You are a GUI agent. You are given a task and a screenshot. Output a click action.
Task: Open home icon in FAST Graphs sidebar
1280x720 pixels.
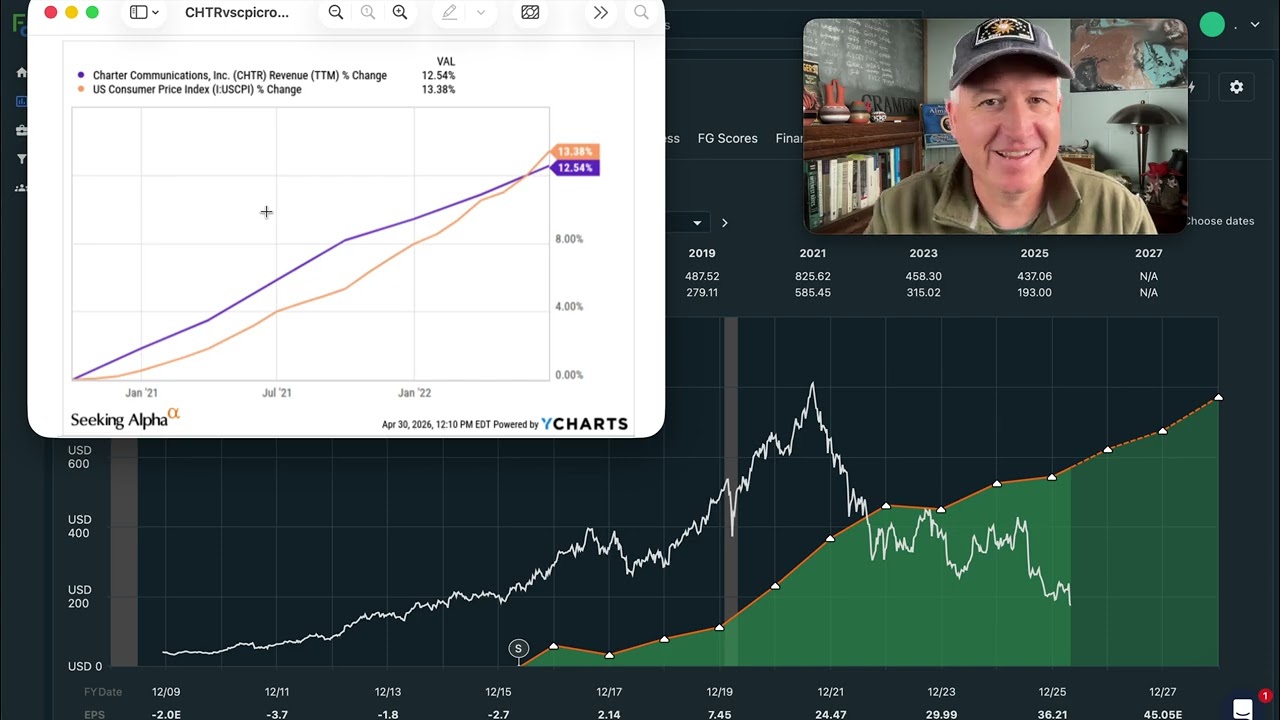[x=21, y=72]
